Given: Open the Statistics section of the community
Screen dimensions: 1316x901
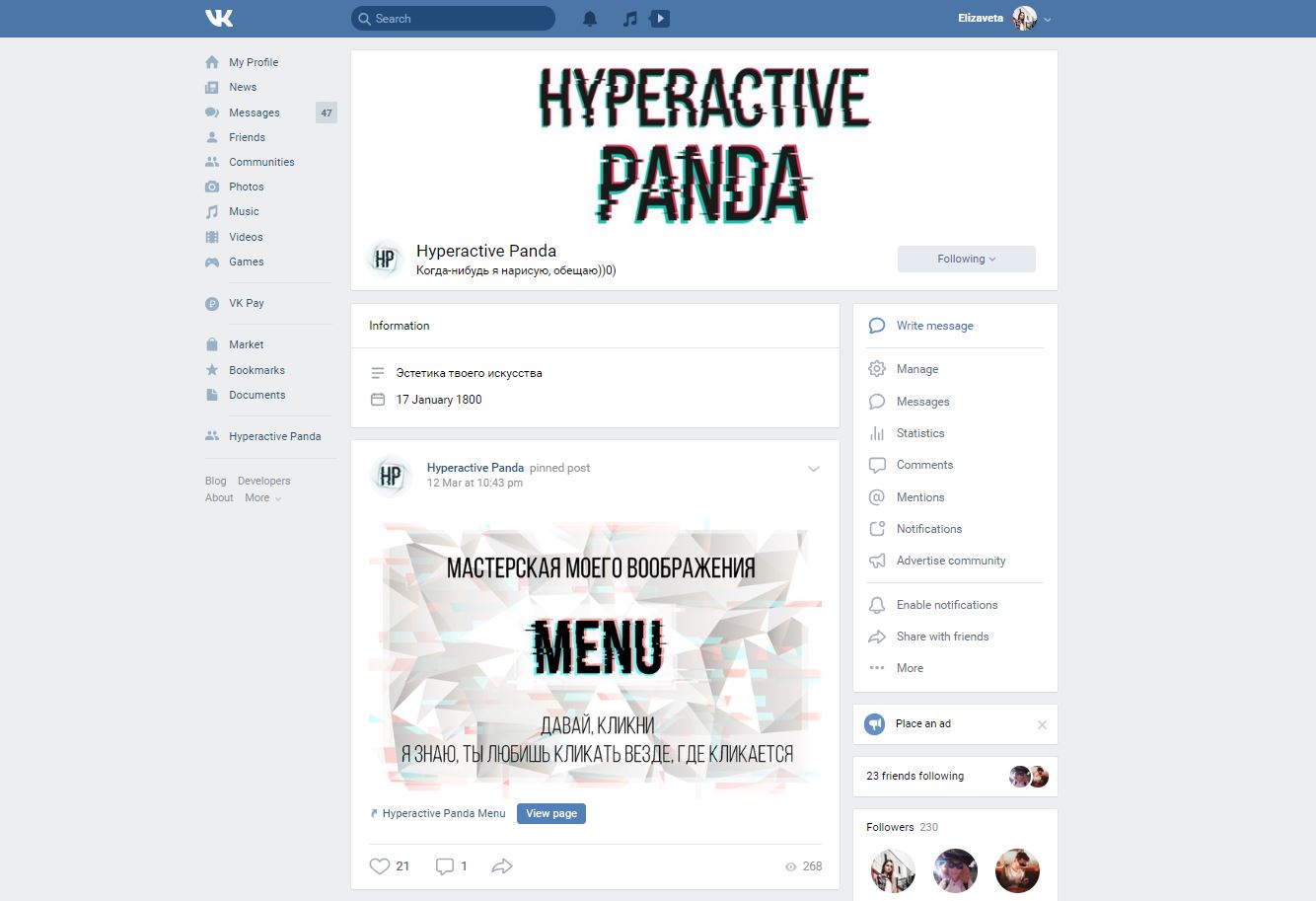Looking at the screenshot, I should coord(919,433).
